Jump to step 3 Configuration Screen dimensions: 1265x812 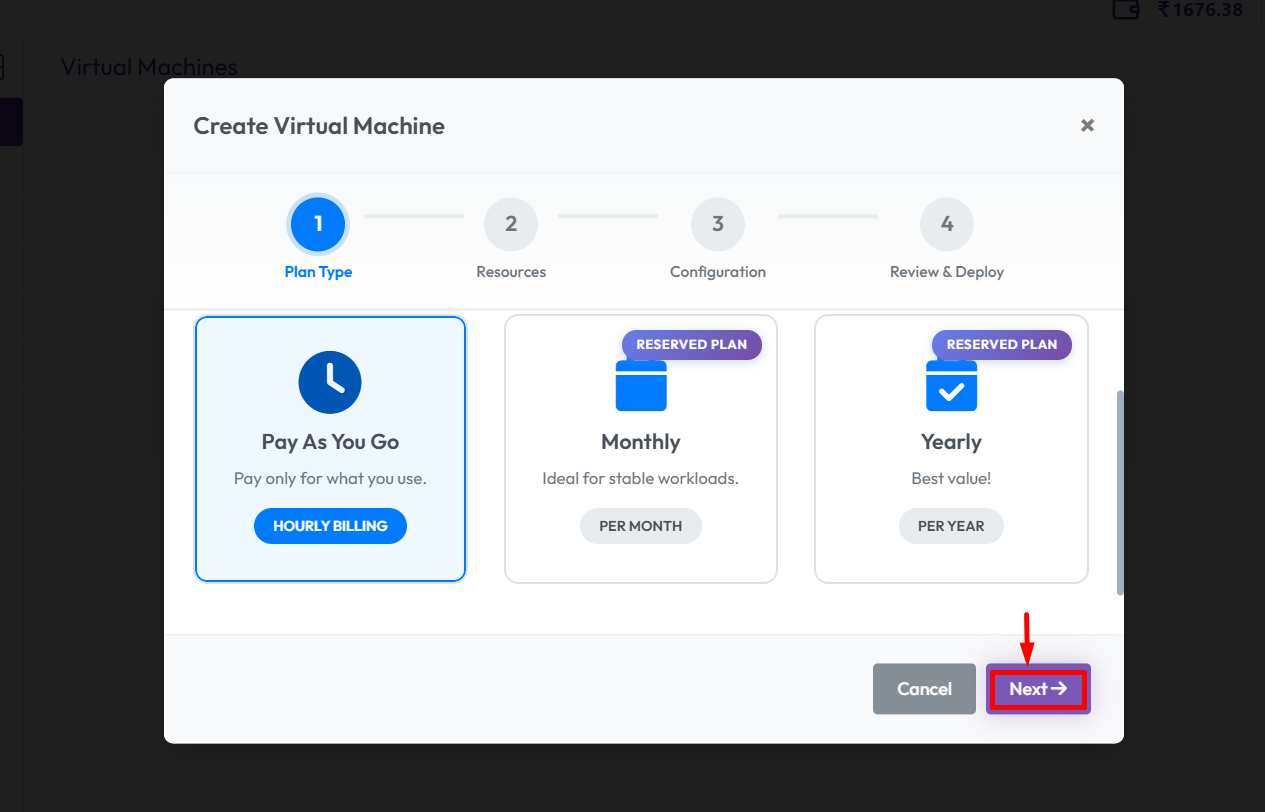point(718,224)
